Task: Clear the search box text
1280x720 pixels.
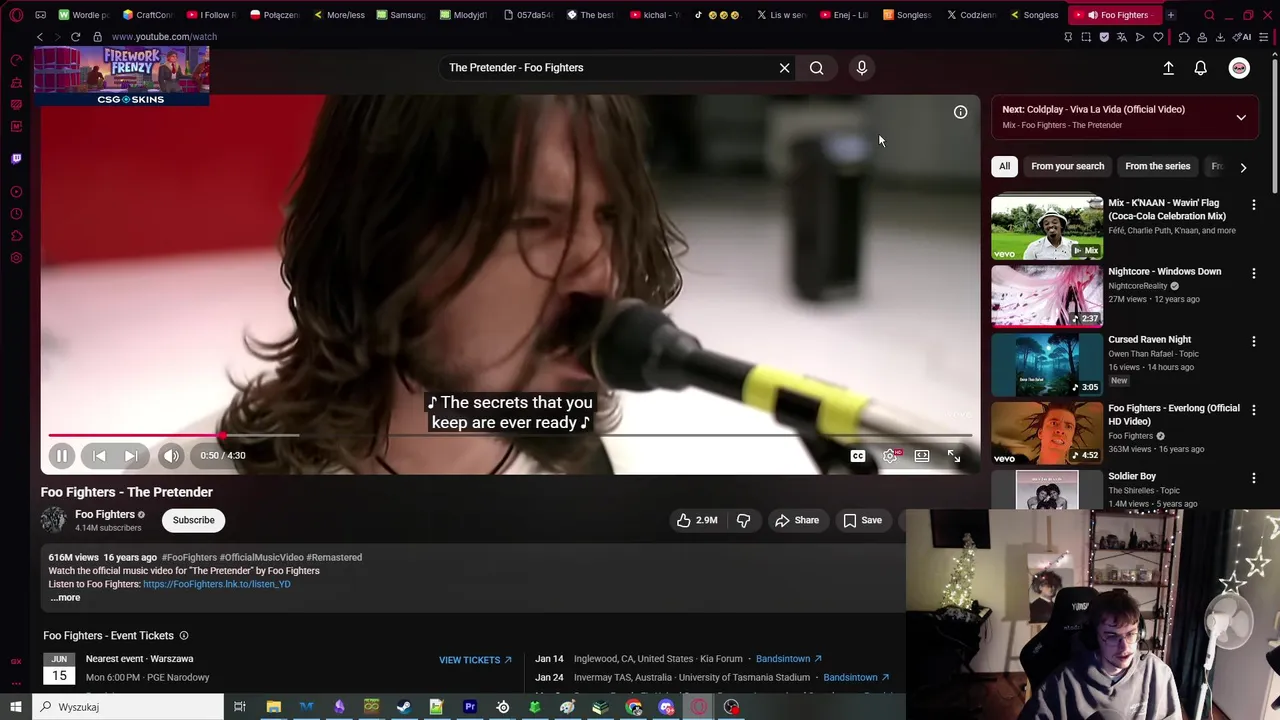Action: click(x=785, y=68)
